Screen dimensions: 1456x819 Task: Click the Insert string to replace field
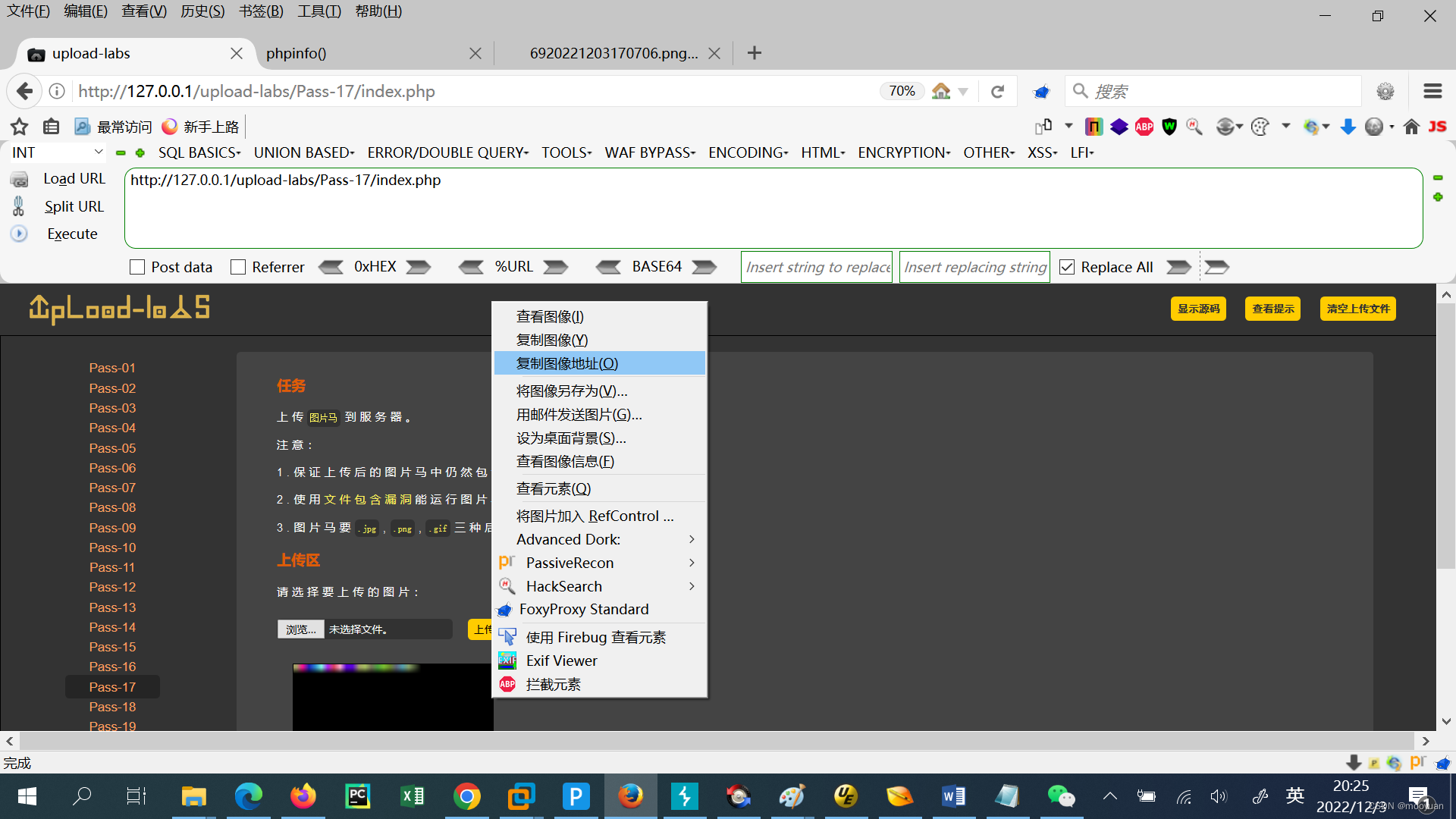point(817,267)
